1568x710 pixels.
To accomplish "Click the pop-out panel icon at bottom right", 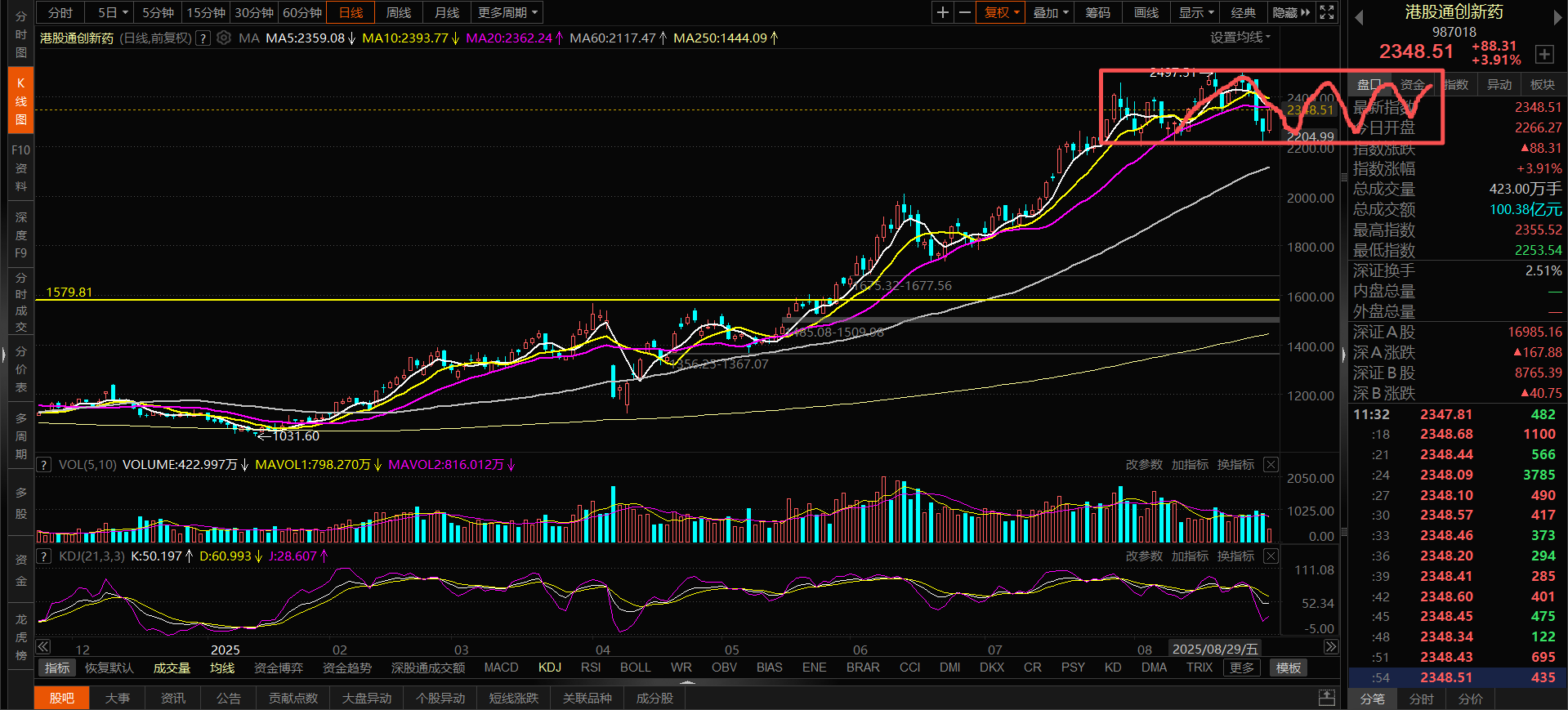I will point(1327,698).
